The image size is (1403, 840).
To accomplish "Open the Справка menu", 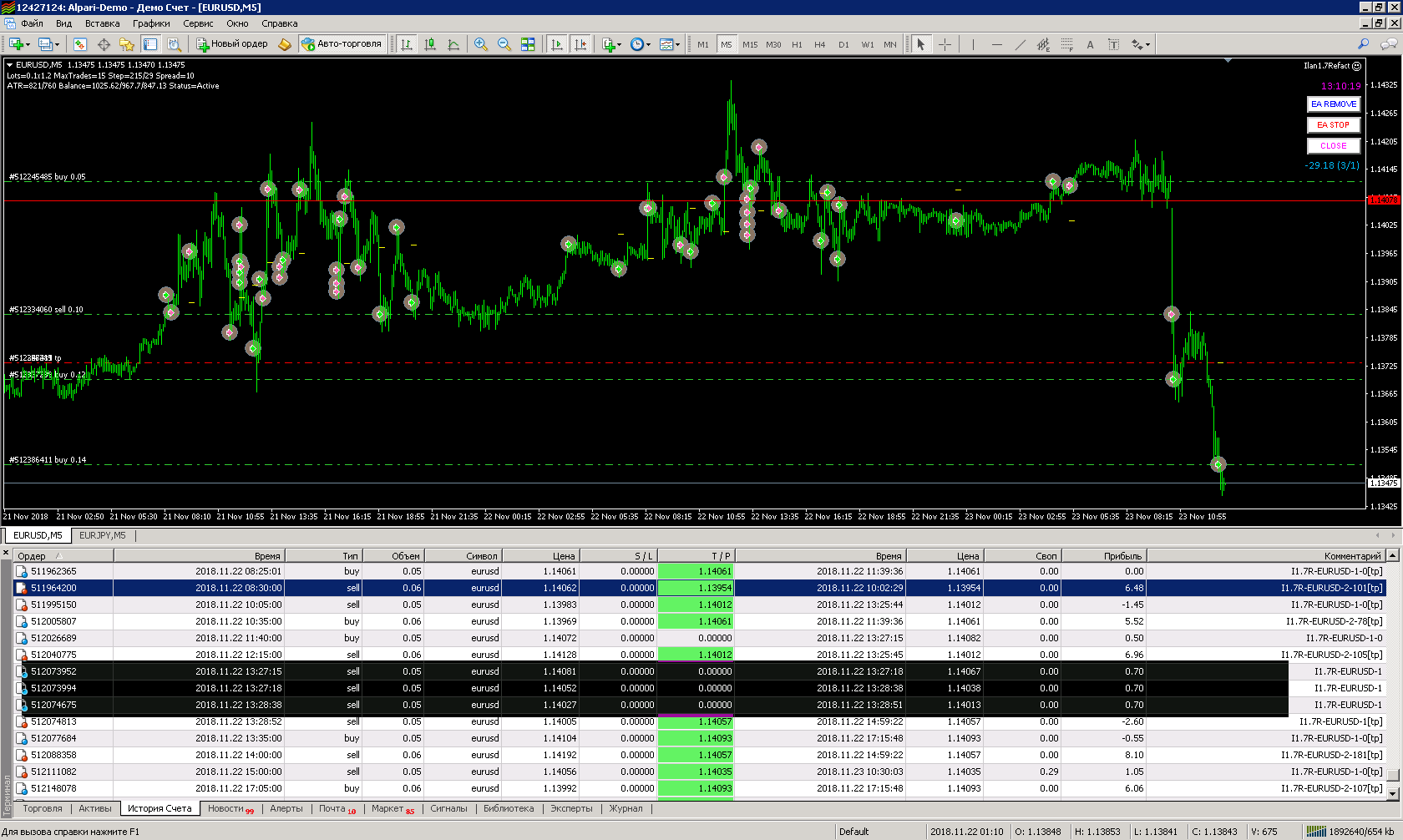I will click(280, 23).
